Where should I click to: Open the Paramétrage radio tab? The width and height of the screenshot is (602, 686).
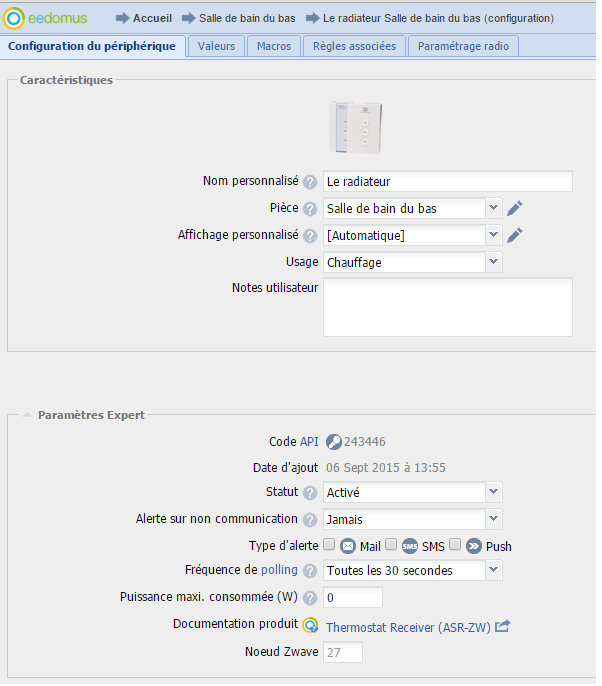pos(463,46)
